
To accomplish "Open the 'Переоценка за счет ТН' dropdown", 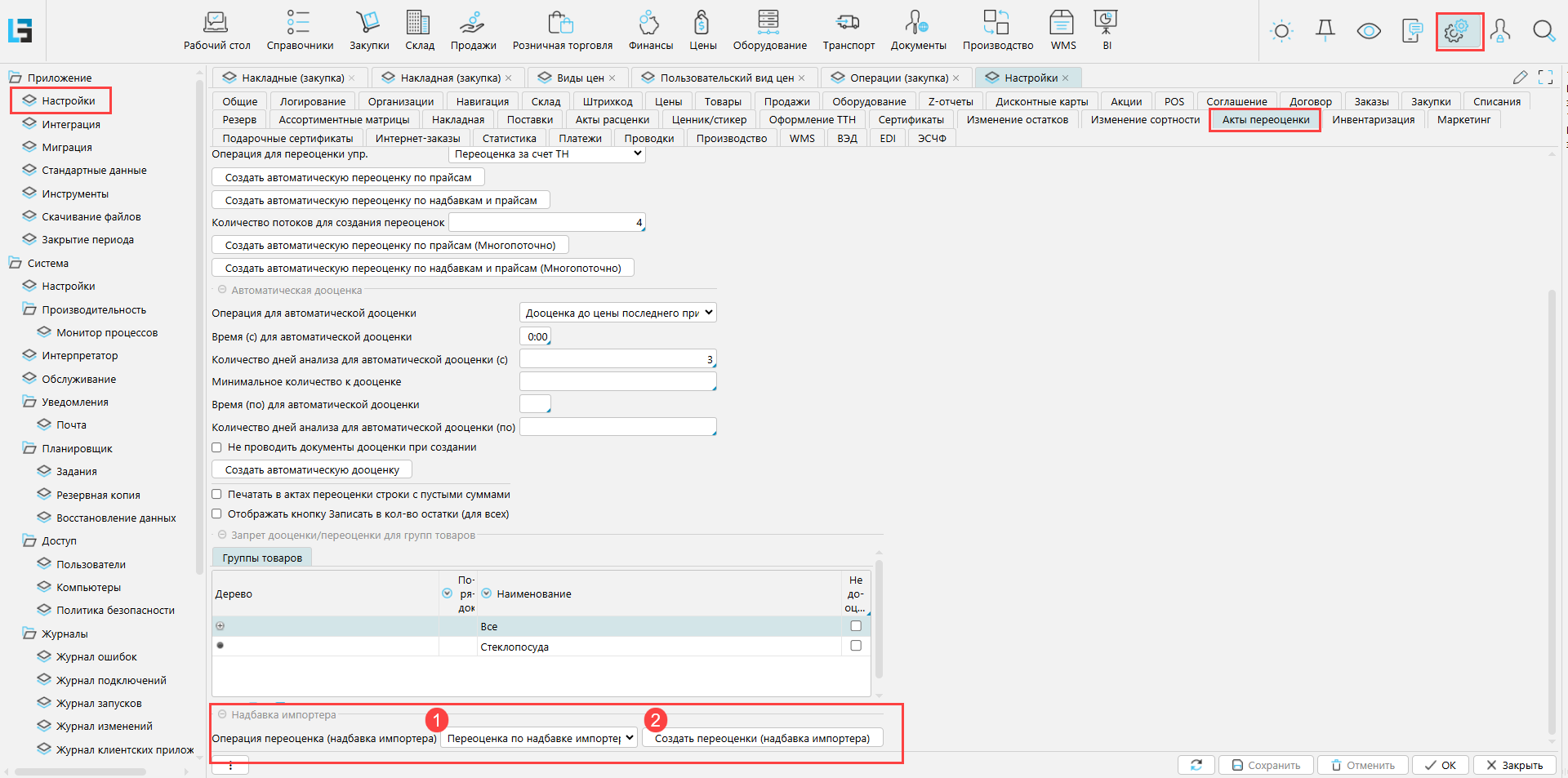I will coord(546,154).
